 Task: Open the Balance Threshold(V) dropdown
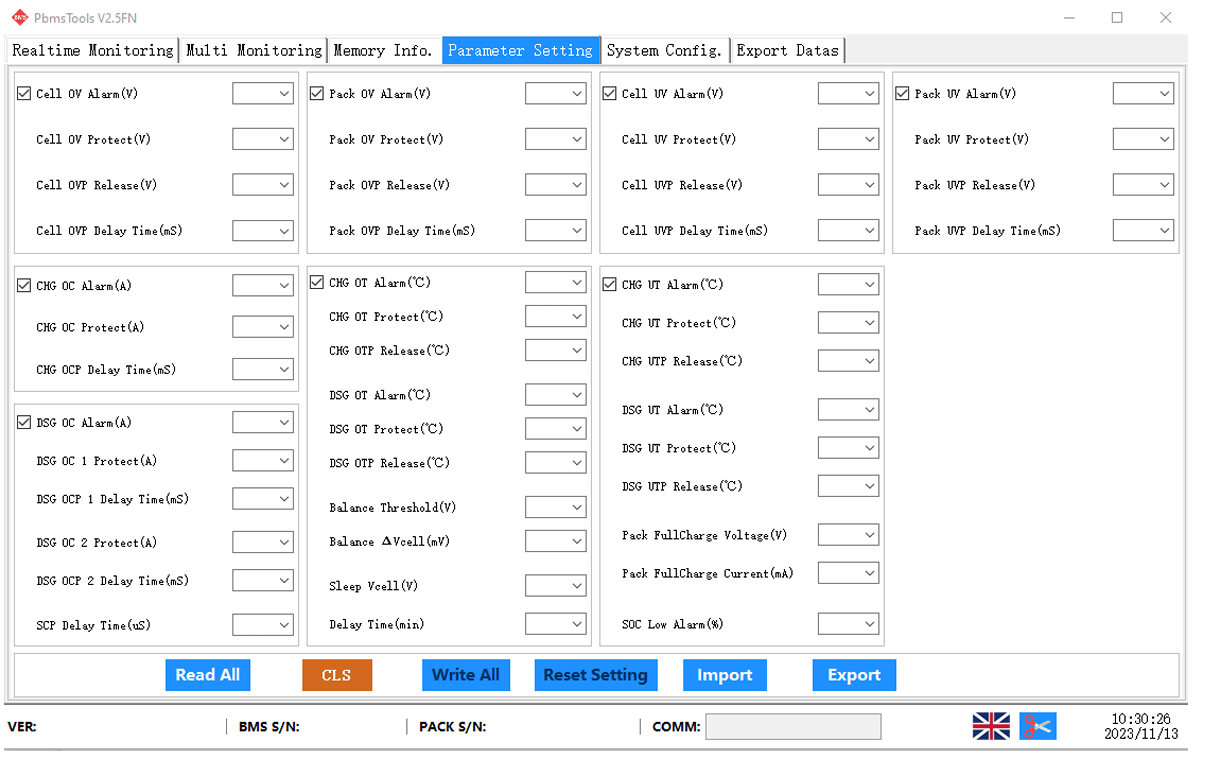point(556,507)
